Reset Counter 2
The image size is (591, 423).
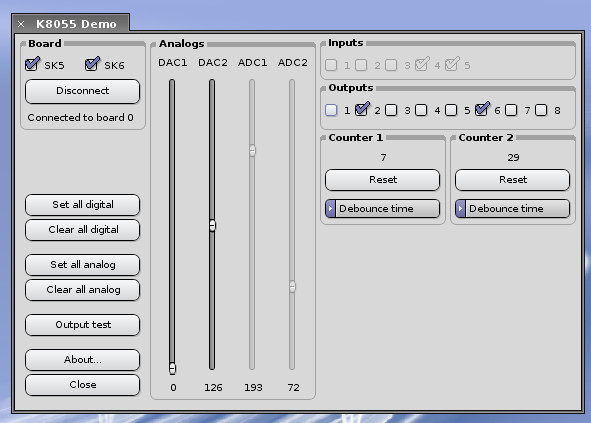point(512,180)
